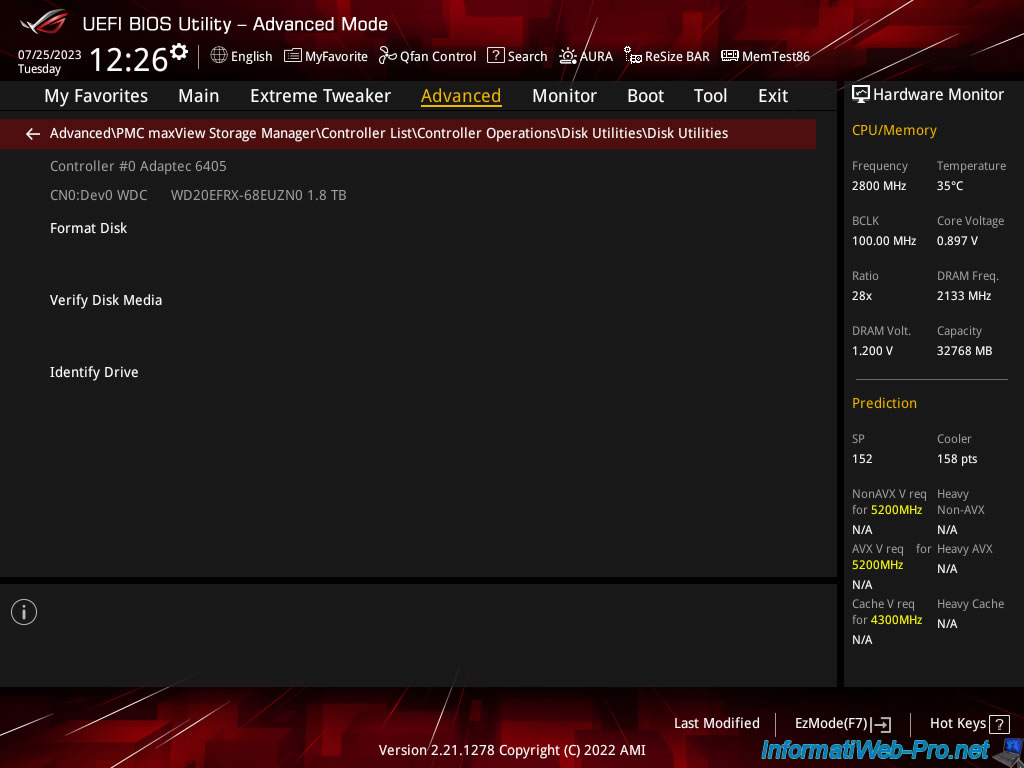This screenshot has width=1024, height=768.
Task: Select Identify Drive option
Action: coord(94,372)
